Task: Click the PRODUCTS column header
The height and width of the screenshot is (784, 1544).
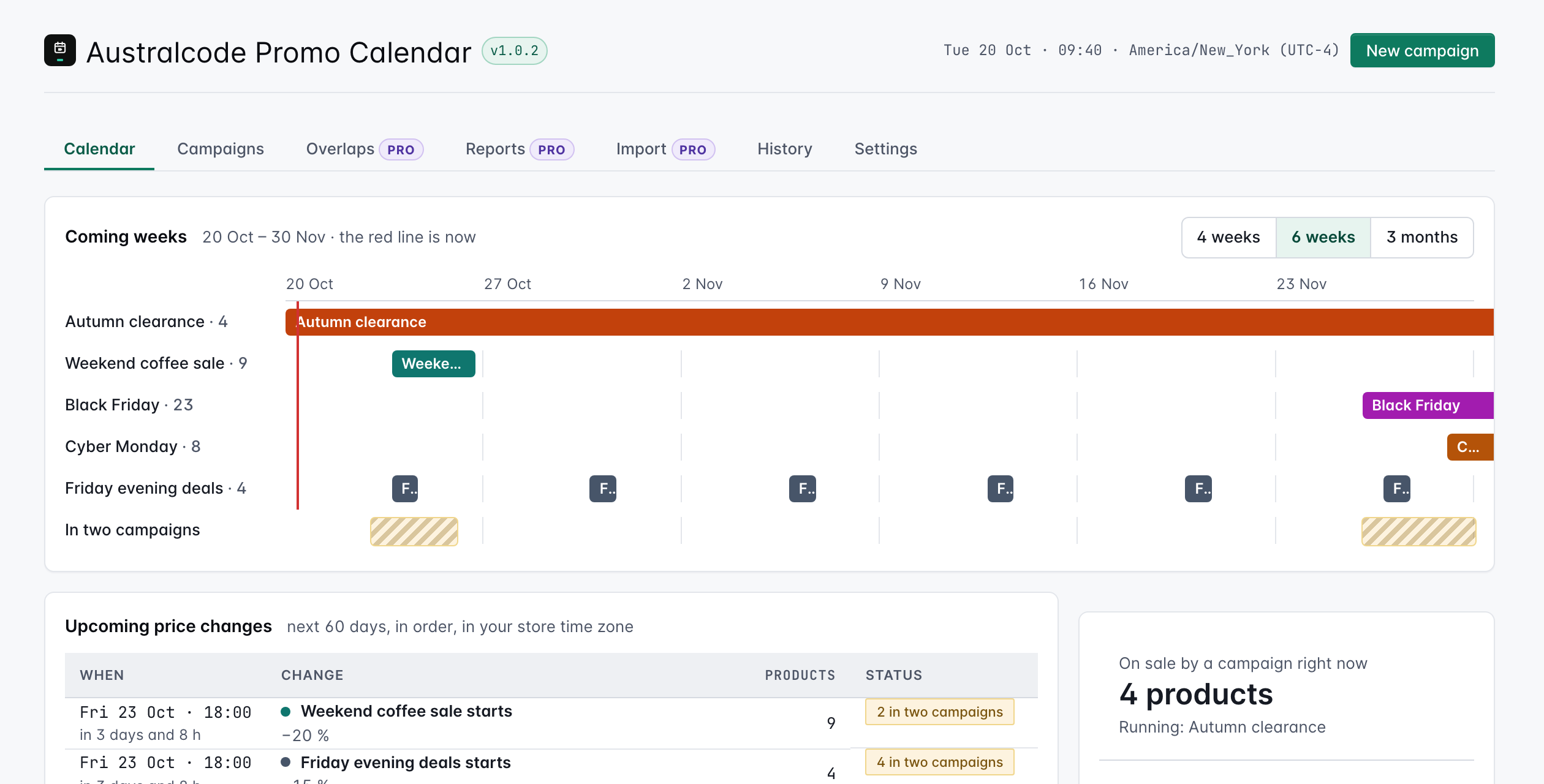Action: tap(800, 675)
